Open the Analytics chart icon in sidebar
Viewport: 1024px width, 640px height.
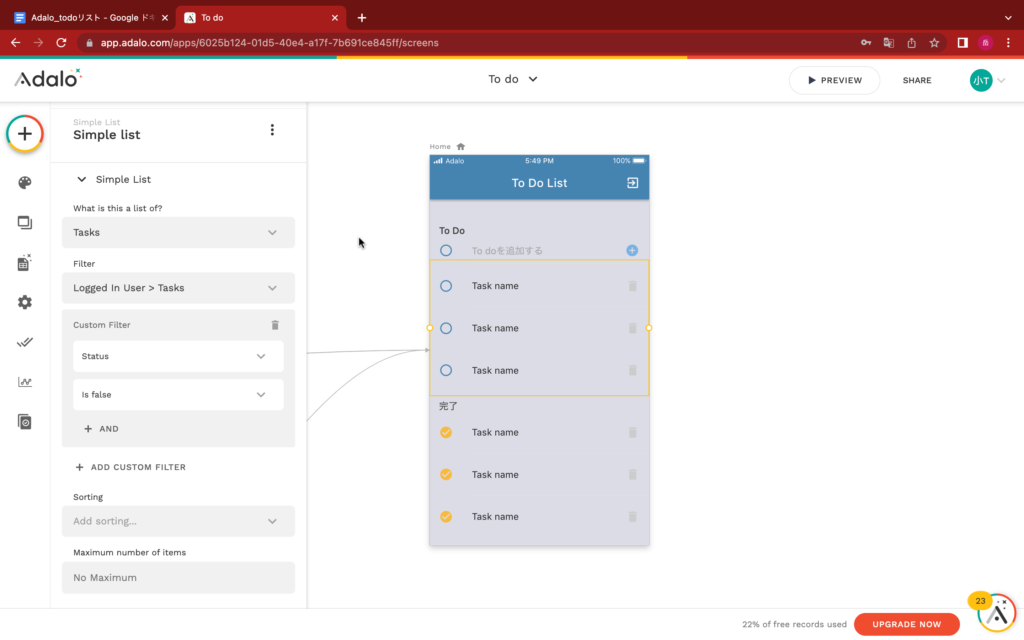(25, 382)
